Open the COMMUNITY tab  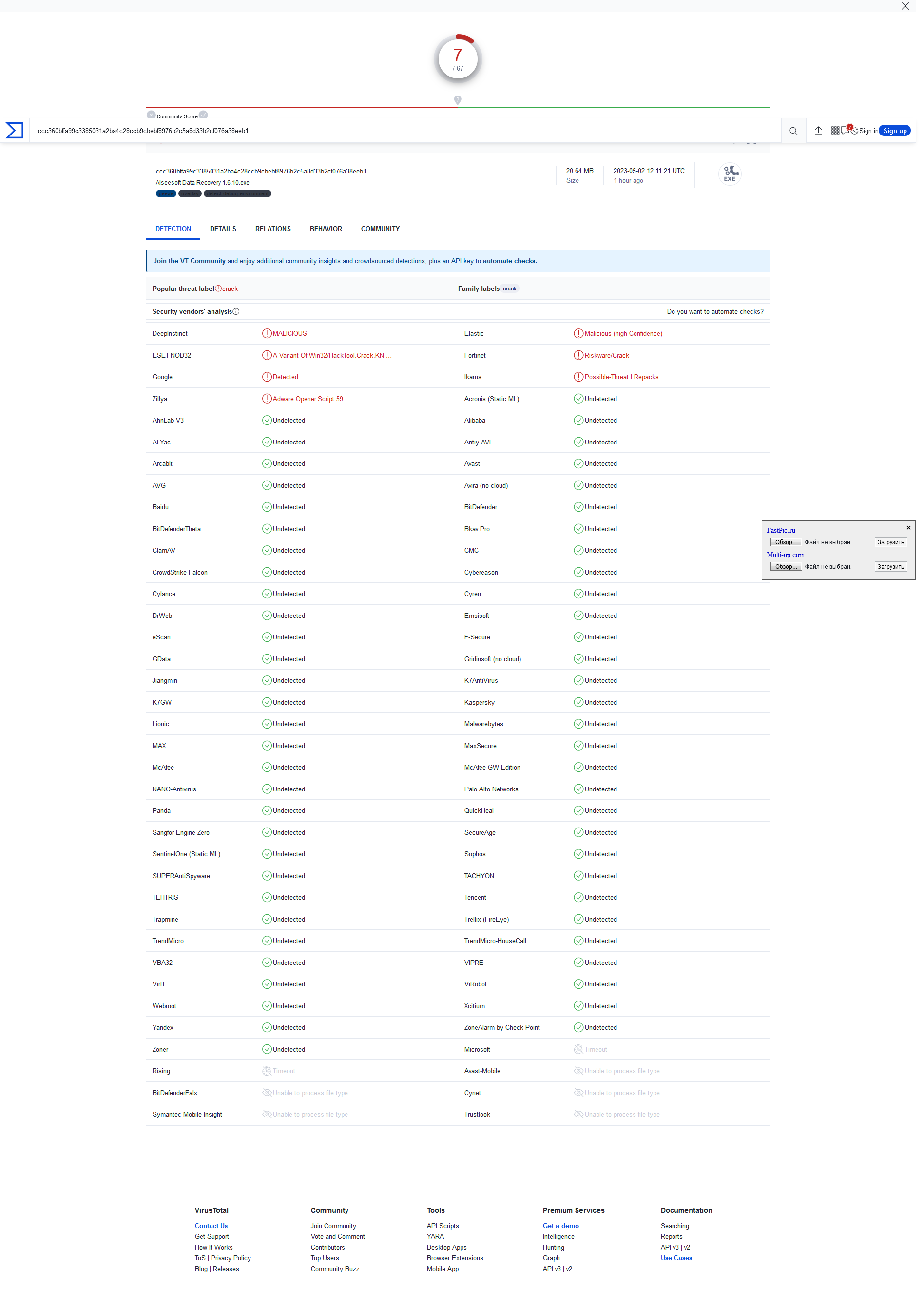(381, 229)
